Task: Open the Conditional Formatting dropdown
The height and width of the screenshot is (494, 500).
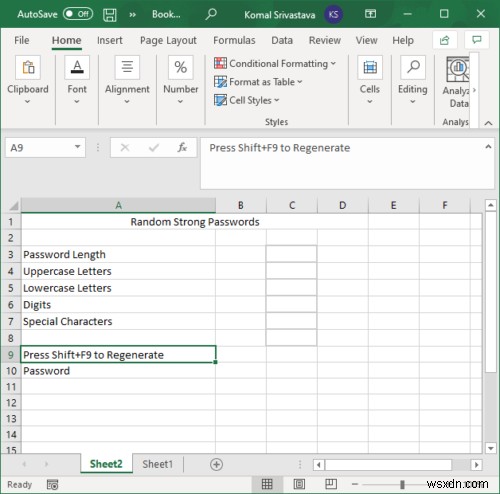Action: [x=275, y=63]
